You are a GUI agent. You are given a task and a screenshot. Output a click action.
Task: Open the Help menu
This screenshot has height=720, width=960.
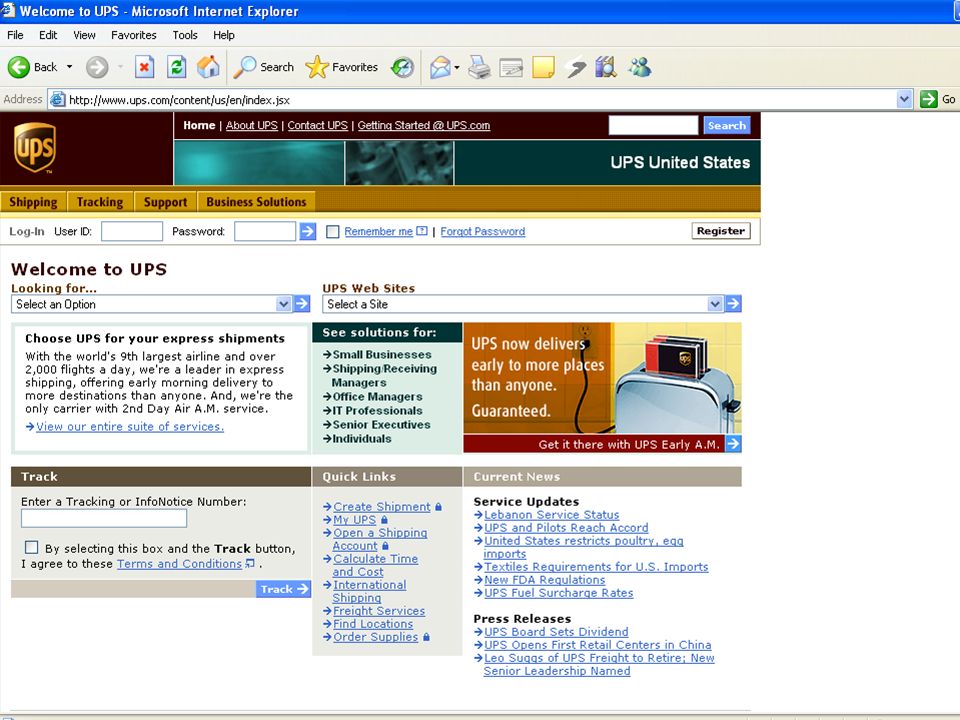(223, 35)
